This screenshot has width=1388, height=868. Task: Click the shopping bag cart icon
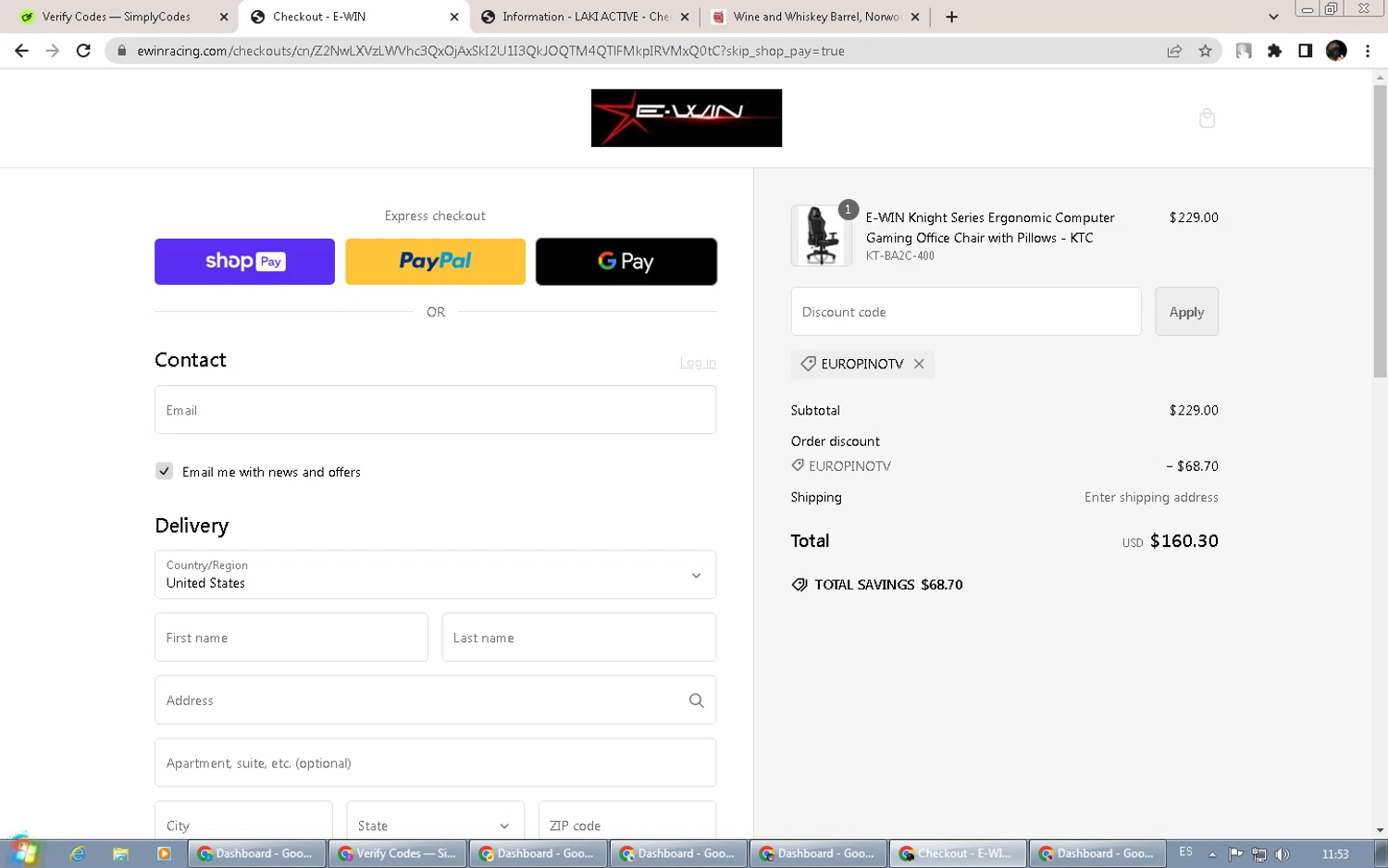1207,118
